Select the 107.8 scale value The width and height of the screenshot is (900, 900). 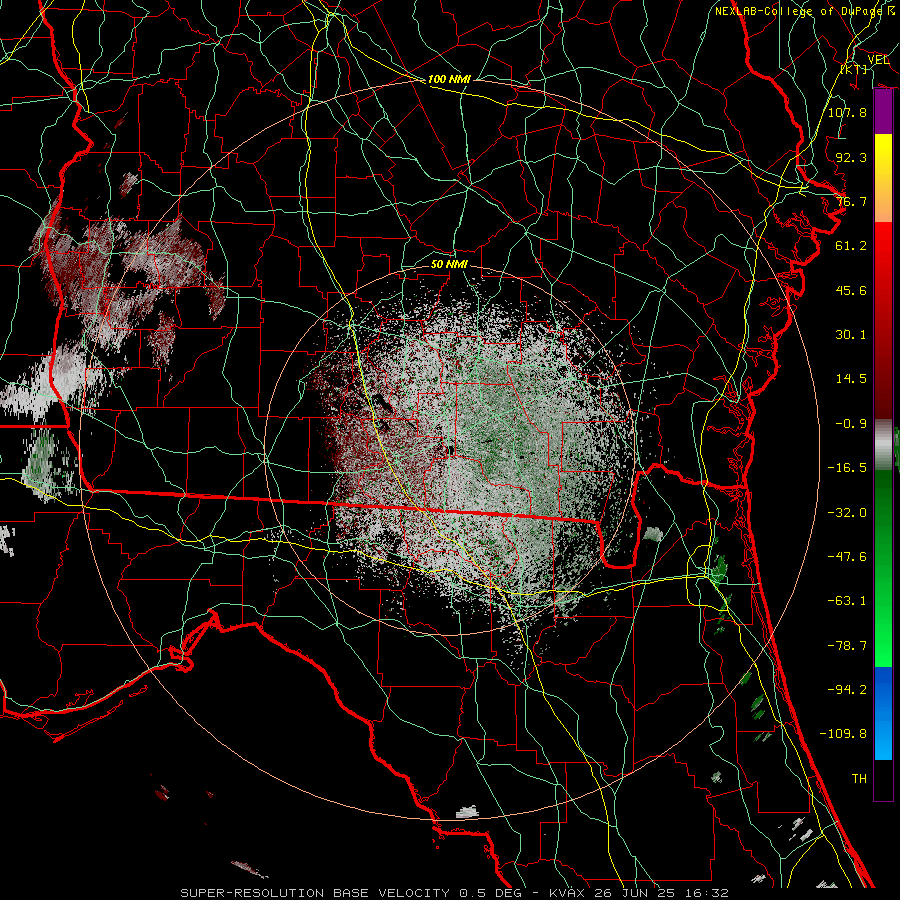(847, 112)
